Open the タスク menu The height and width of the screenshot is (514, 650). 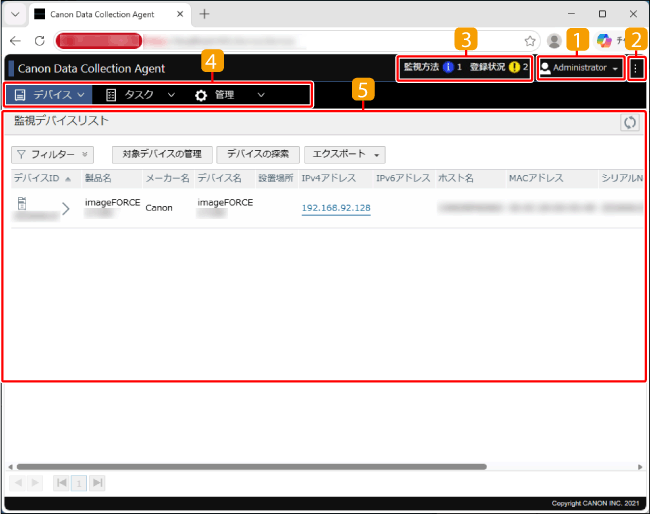[x=140, y=95]
